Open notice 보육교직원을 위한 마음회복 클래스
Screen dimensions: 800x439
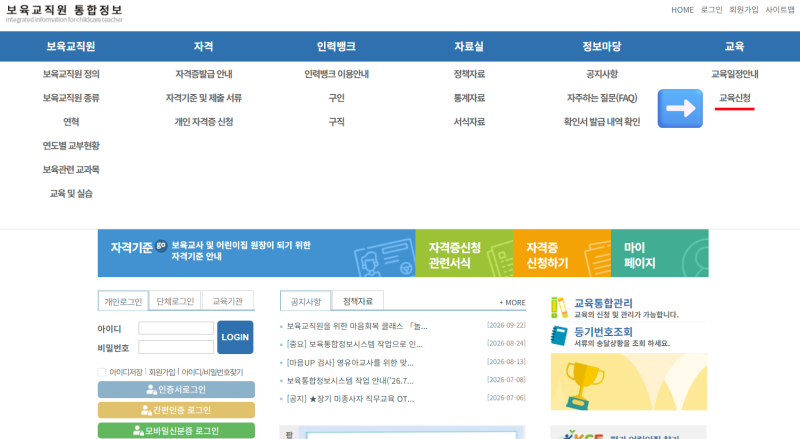point(357,326)
